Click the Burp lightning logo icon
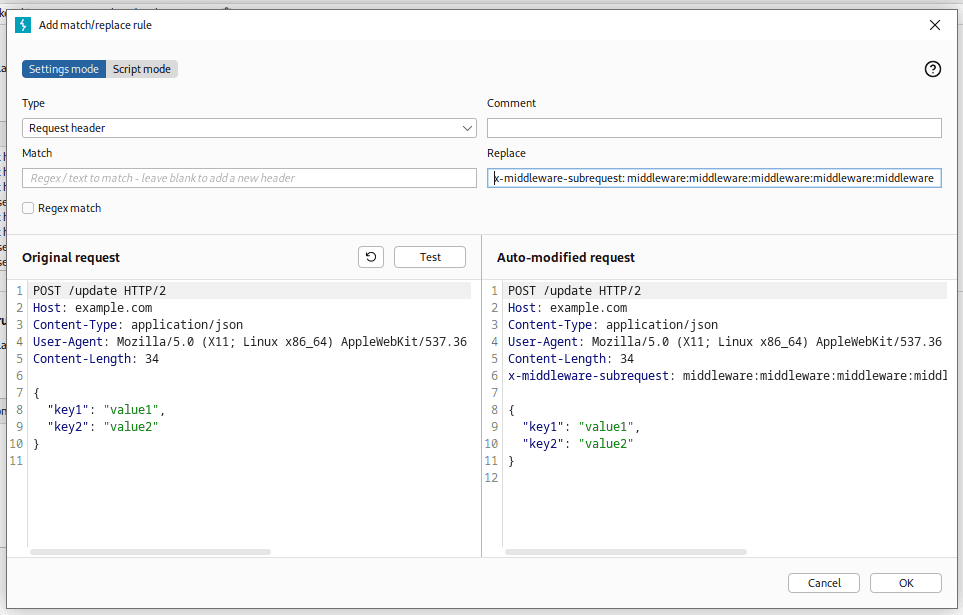This screenshot has height=615, width=963. pyautogui.click(x=24, y=25)
